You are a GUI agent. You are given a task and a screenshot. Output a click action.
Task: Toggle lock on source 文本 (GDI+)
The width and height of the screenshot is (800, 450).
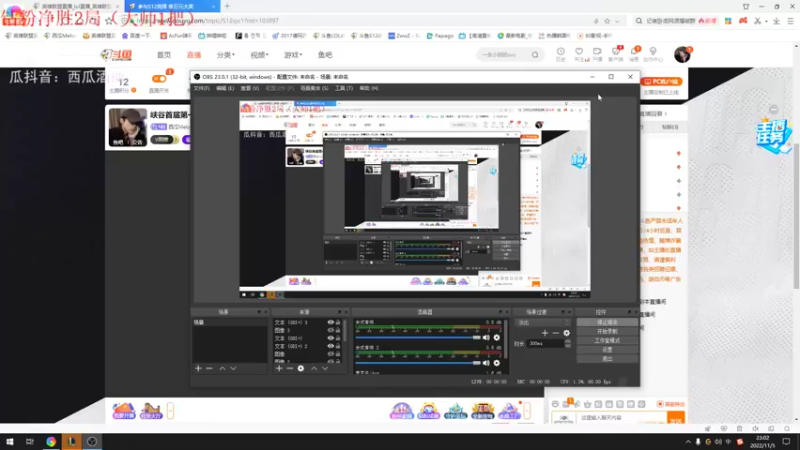pyautogui.click(x=338, y=338)
